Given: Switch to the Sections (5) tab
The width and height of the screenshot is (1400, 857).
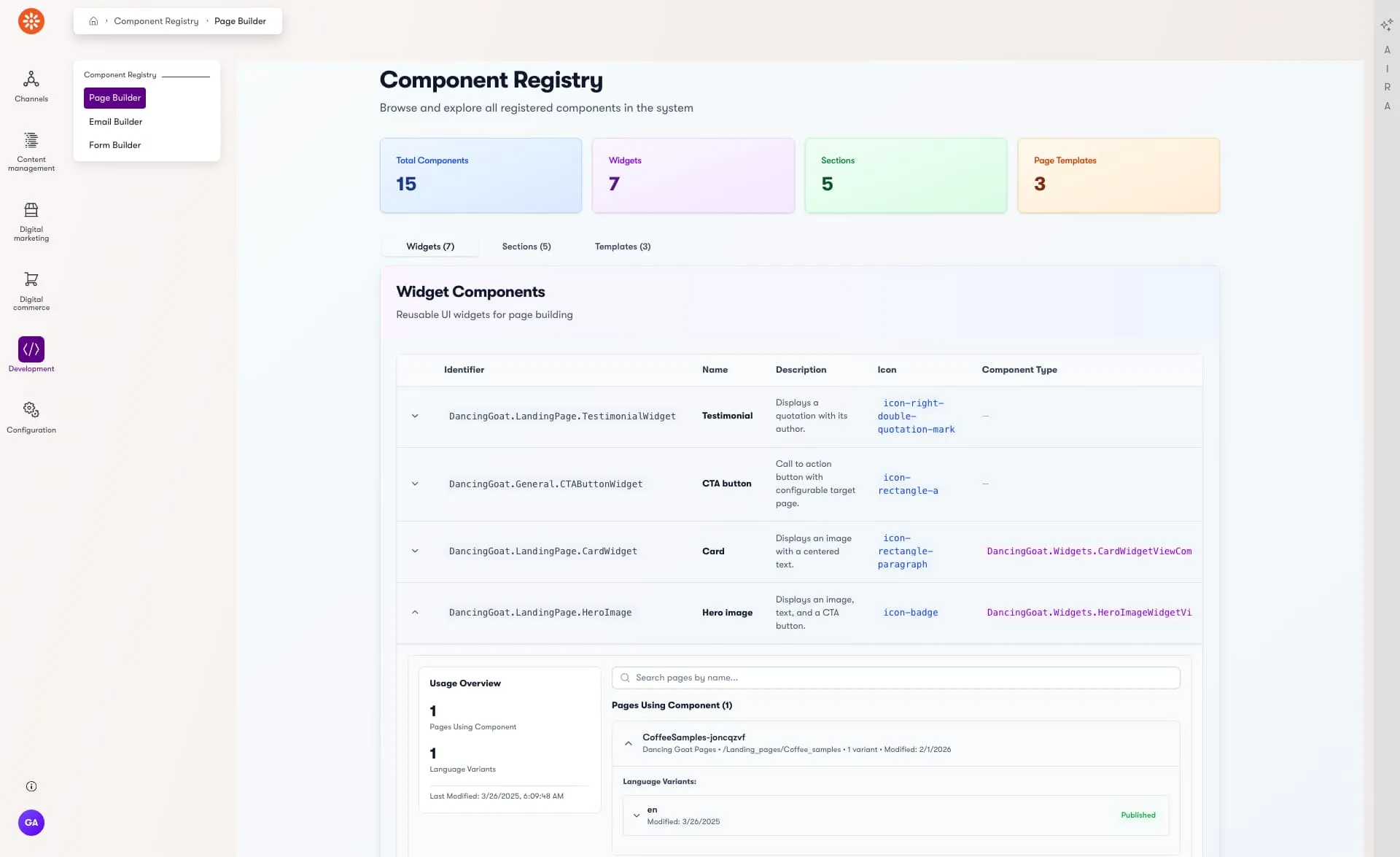Looking at the screenshot, I should [526, 247].
